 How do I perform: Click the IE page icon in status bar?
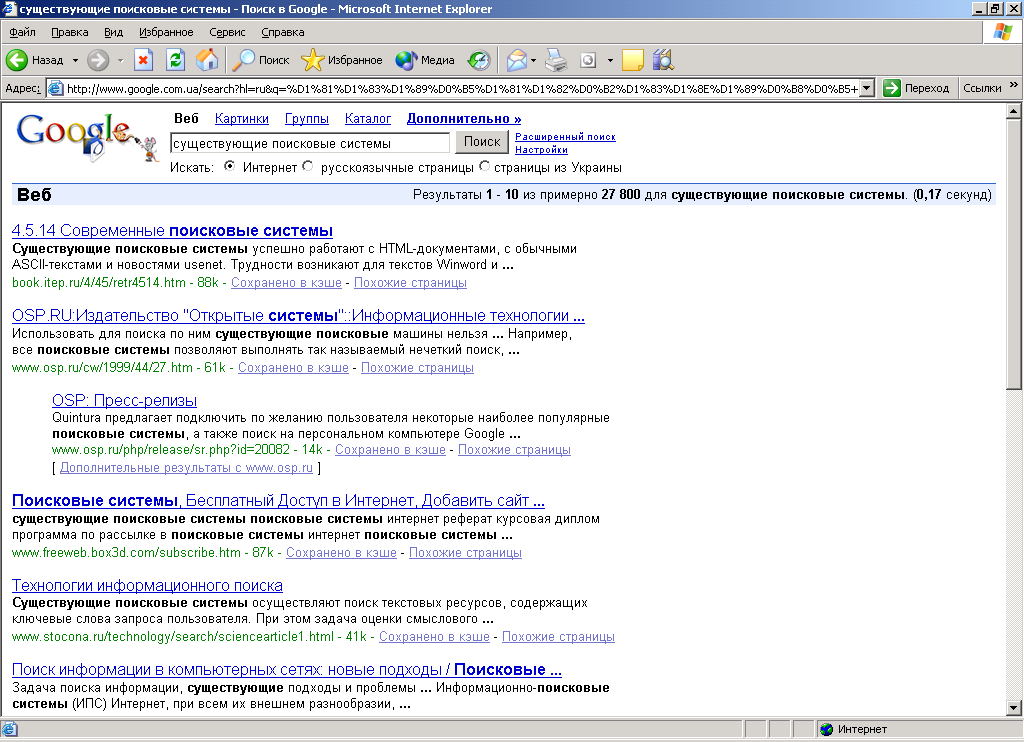10,729
